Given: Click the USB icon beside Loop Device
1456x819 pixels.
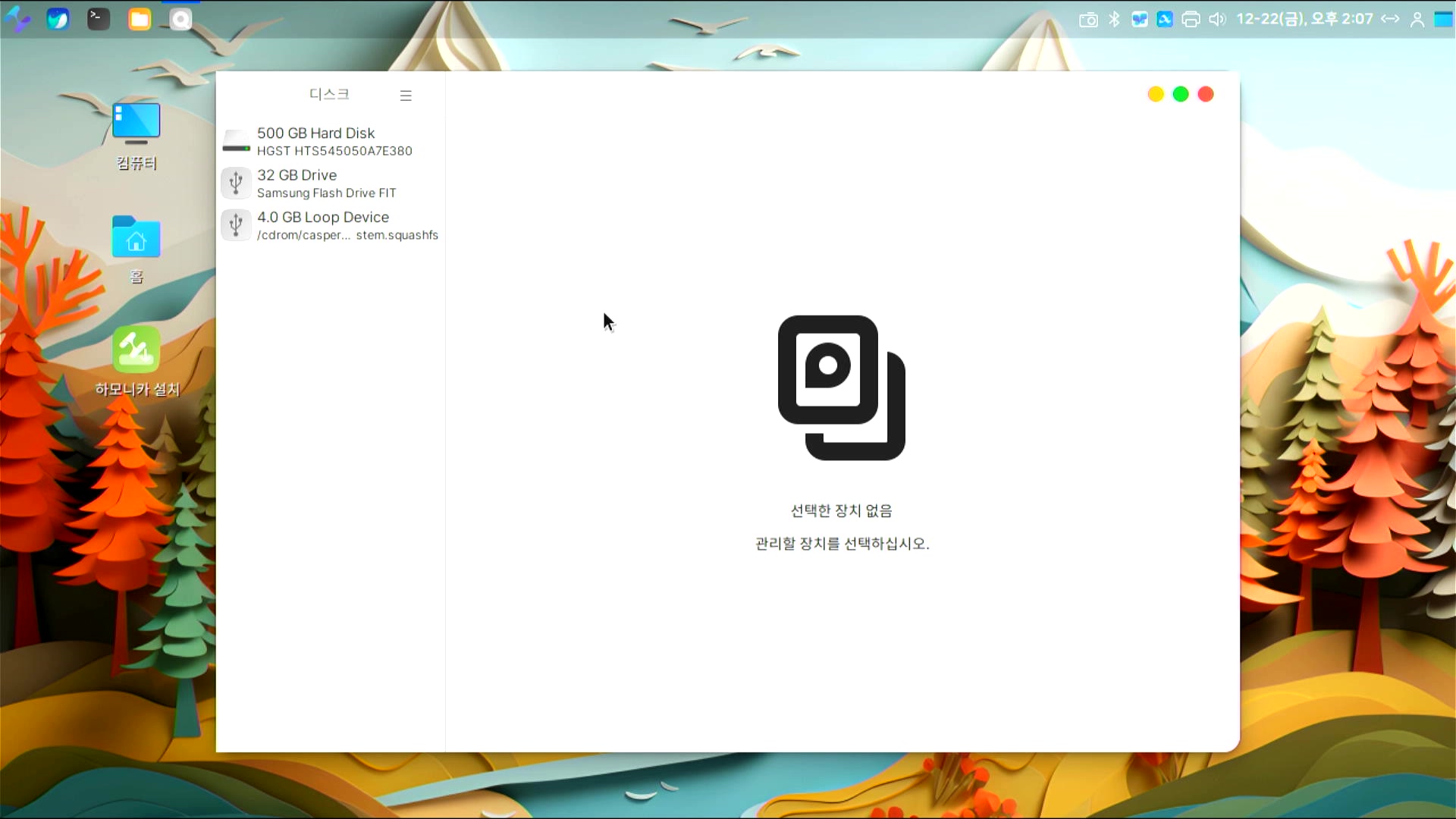Looking at the screenshot, I should tap(236, 225).
